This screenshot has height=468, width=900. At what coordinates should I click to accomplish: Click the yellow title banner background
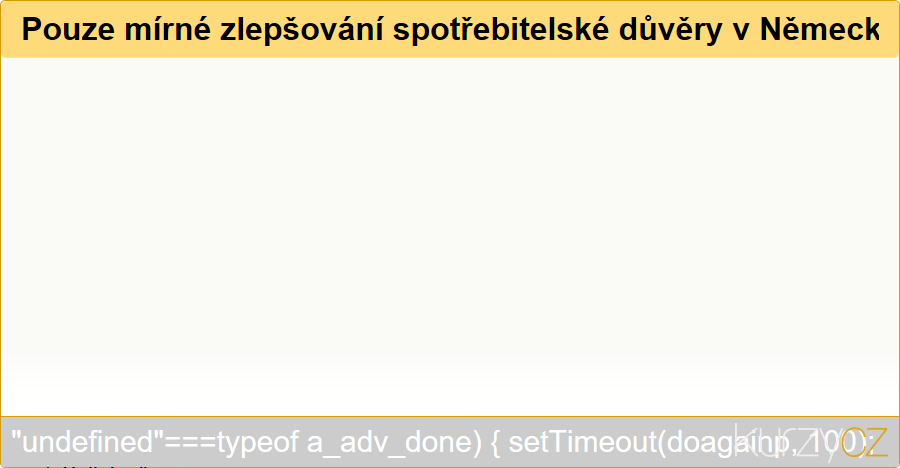(x=450, y=29)
